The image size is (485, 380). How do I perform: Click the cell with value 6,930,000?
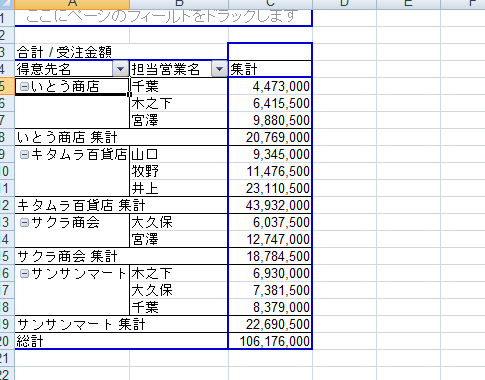click(270, 273)
